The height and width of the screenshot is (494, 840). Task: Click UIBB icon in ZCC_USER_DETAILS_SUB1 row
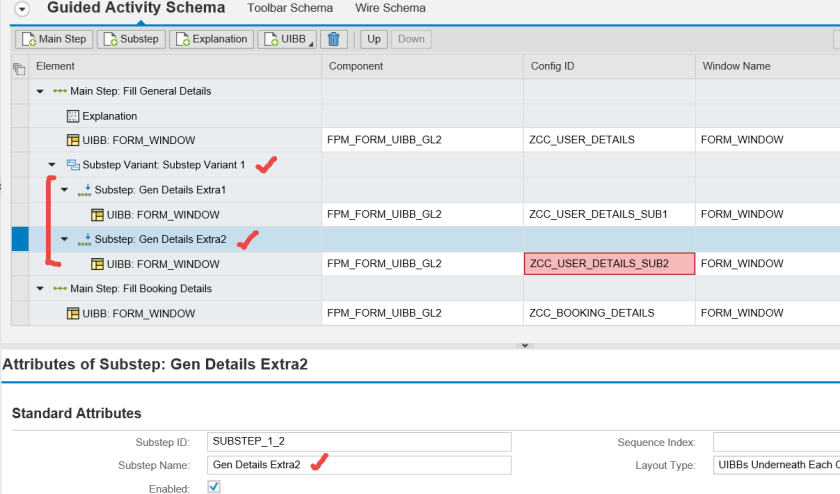click(x=97, y=215)
